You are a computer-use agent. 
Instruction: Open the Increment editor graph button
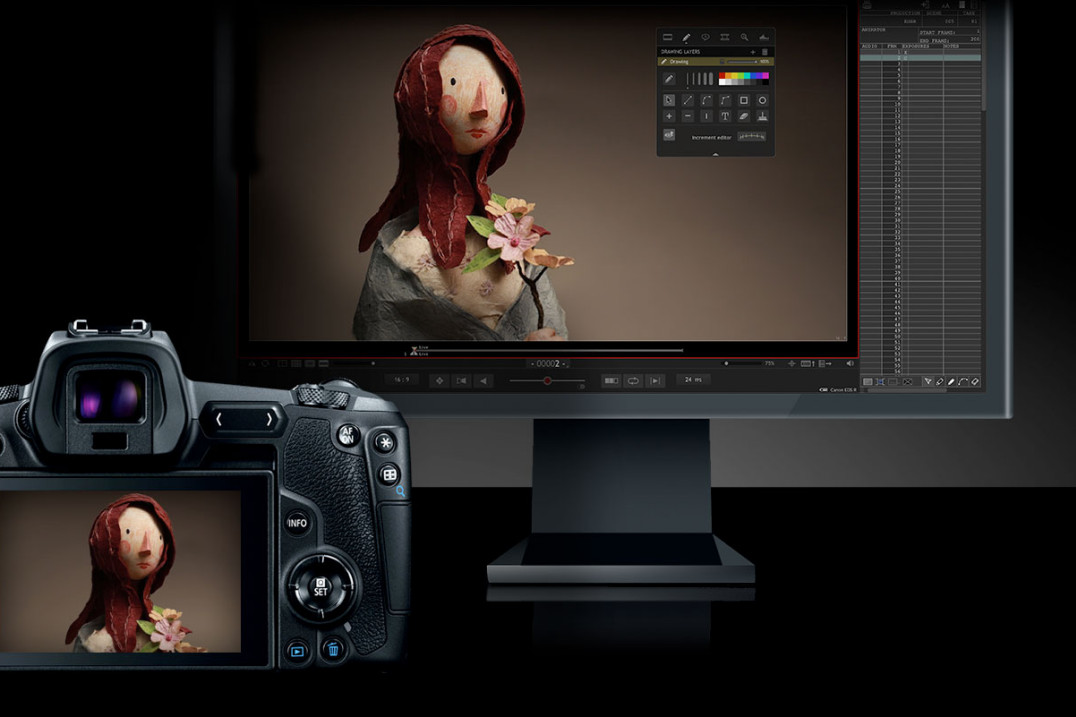tap(751, 137)
